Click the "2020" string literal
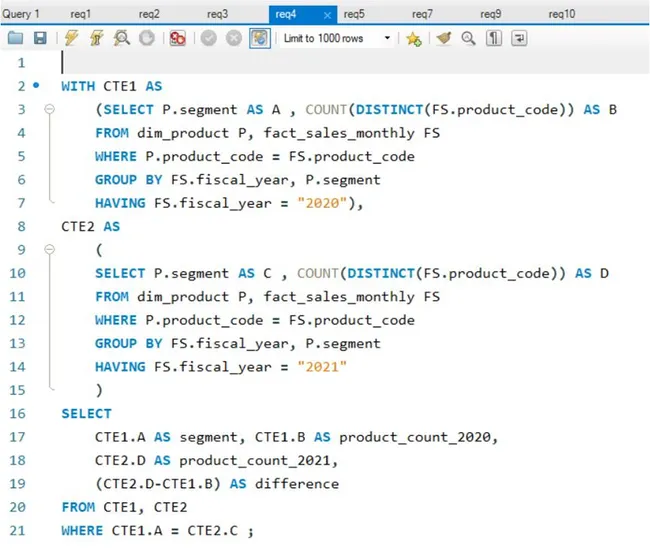650x552 pixels. coord(322,203)
